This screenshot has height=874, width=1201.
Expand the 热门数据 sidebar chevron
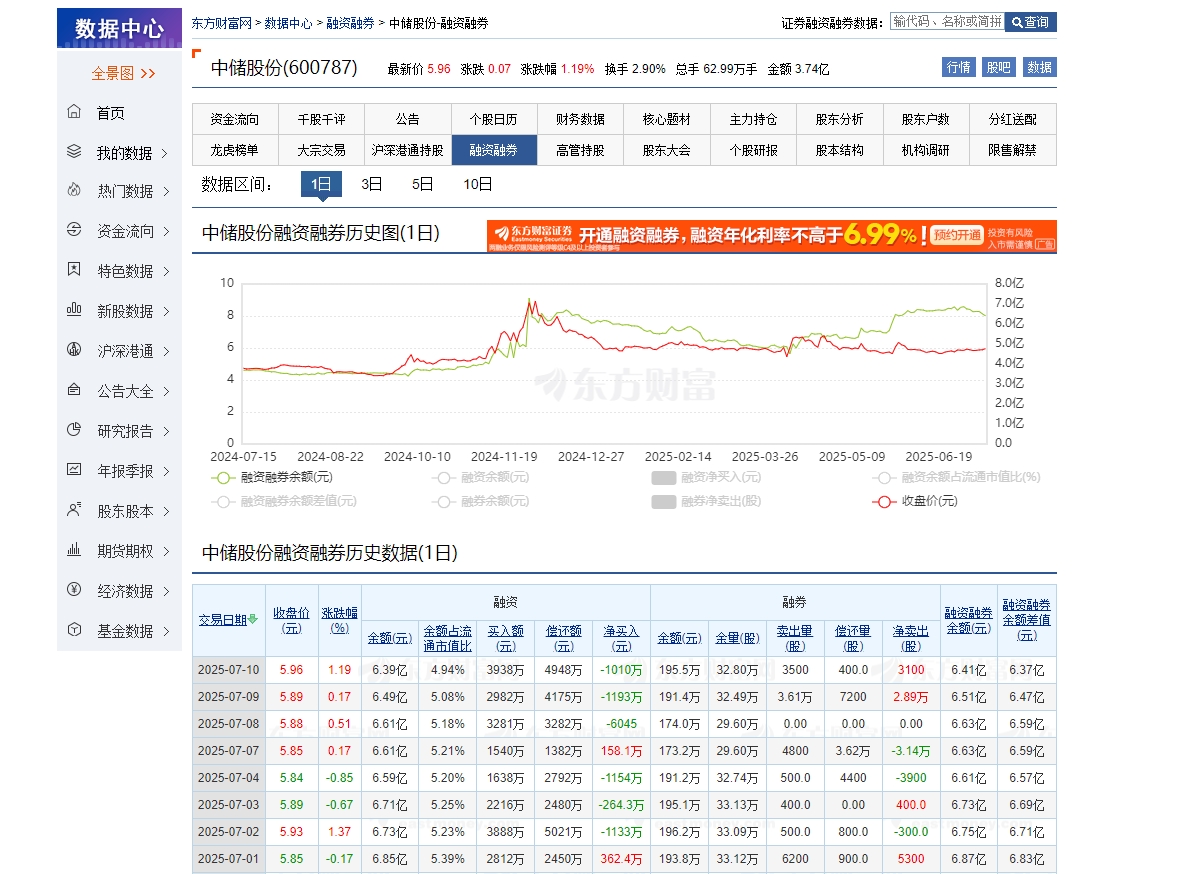click(x=165, y=191)
